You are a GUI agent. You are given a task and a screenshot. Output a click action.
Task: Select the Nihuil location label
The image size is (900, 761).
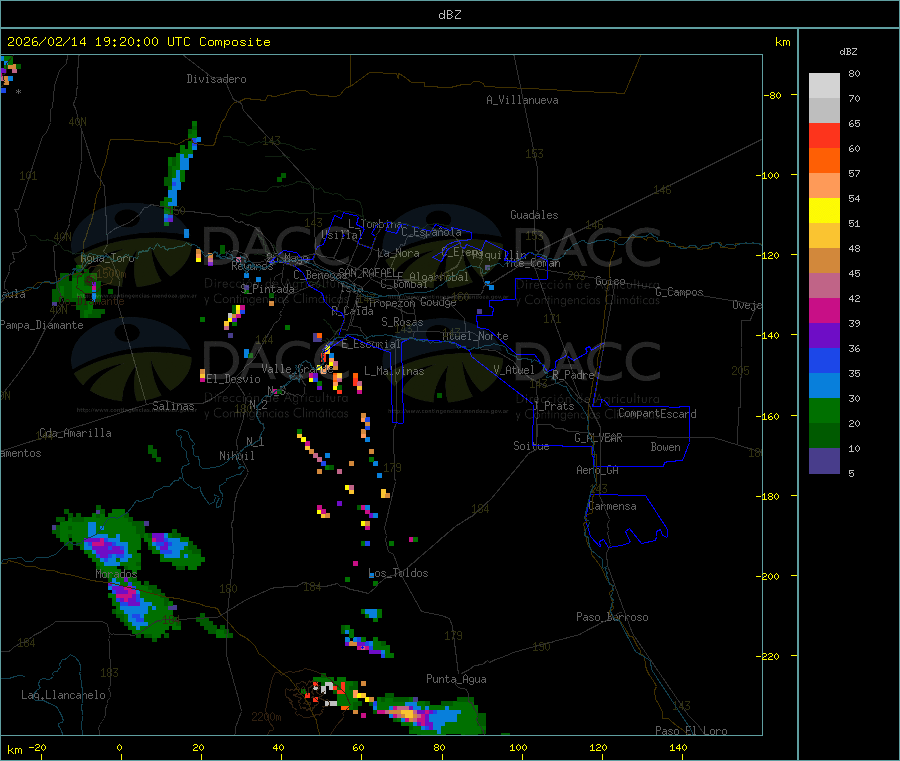point(237,456)
